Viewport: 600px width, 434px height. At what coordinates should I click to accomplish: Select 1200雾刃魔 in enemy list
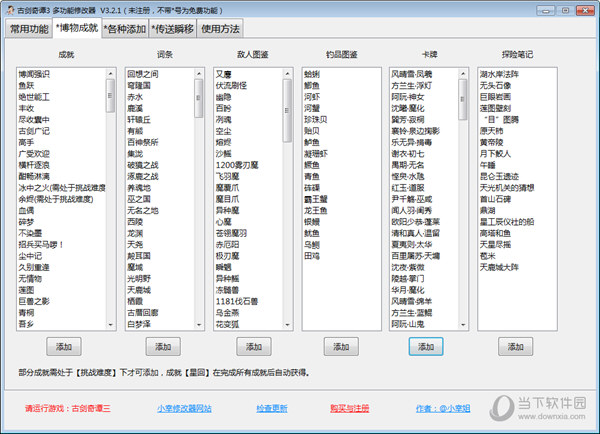tap(237, 165)
